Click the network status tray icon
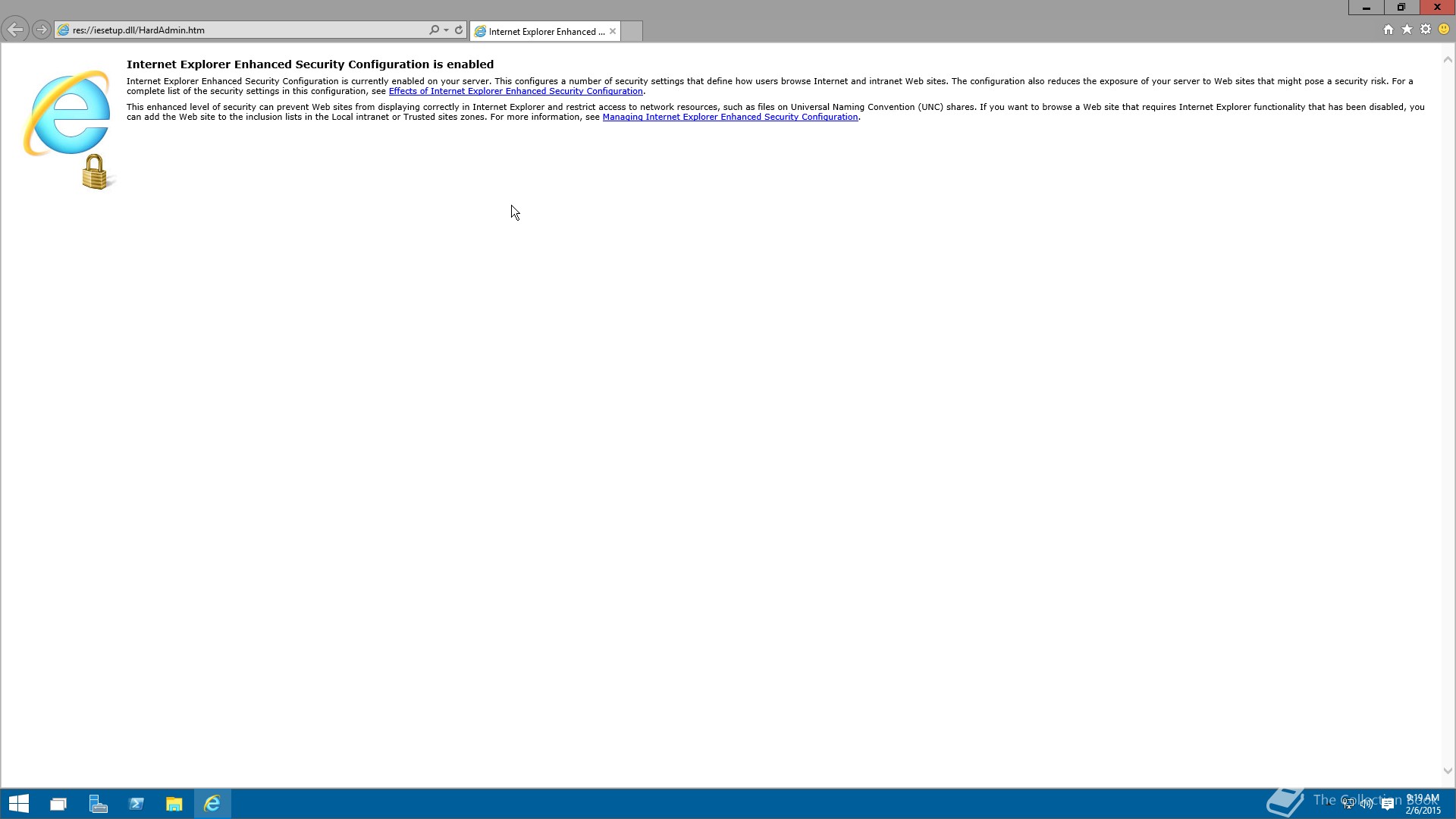This screenshot has width=1456, height=819. click(x=1348, y=804)
